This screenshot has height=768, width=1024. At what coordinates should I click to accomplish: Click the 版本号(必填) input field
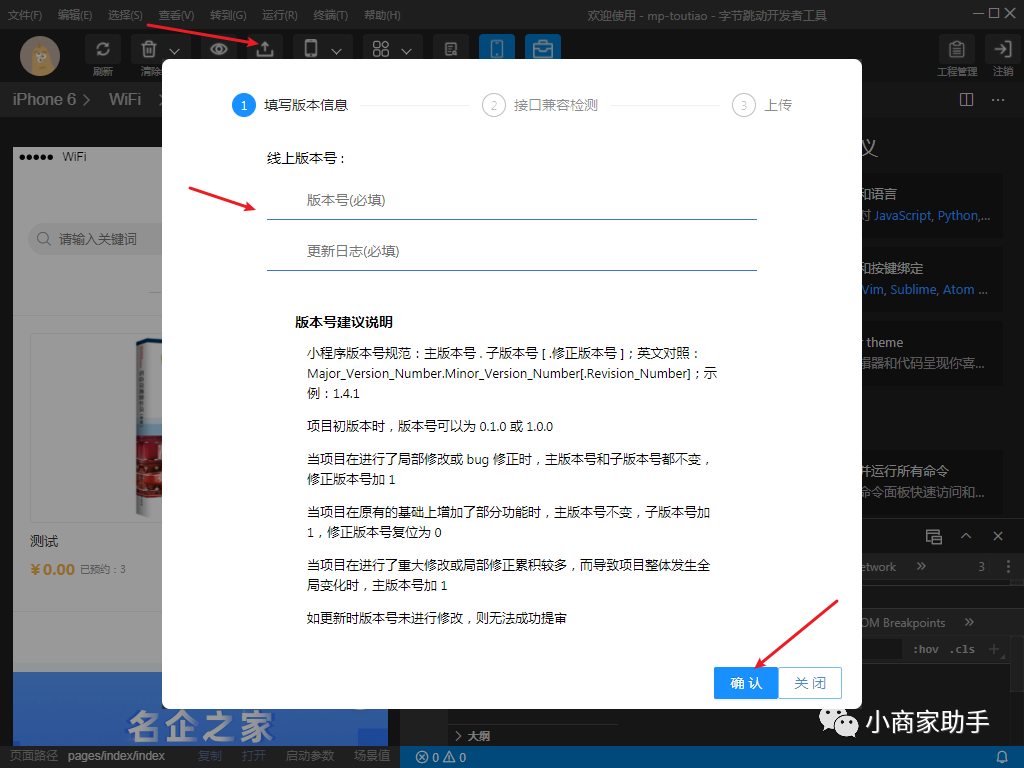(511, 200)
